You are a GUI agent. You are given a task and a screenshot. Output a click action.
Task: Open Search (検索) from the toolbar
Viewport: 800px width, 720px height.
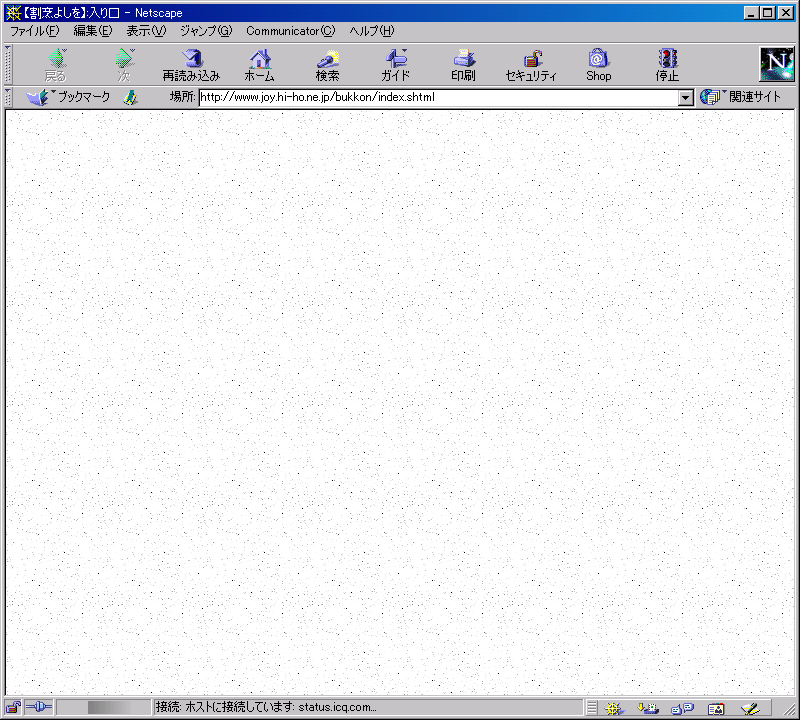click(327, 65)
